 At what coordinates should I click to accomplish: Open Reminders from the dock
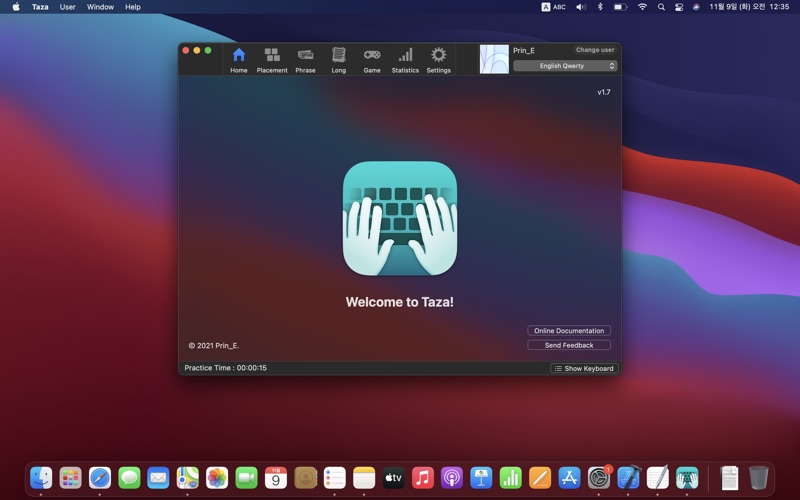pos(335,478)
